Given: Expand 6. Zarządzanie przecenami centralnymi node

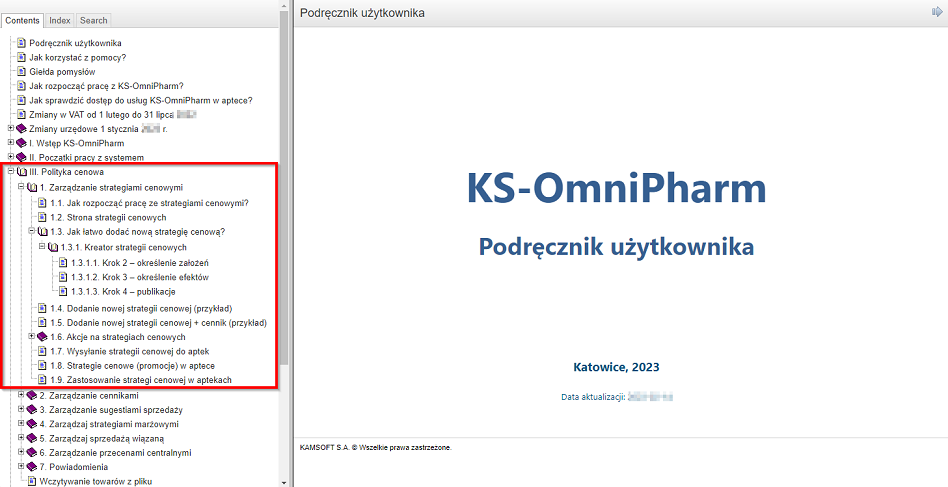Looking at the screenshot, I should (x=21, y=452).
